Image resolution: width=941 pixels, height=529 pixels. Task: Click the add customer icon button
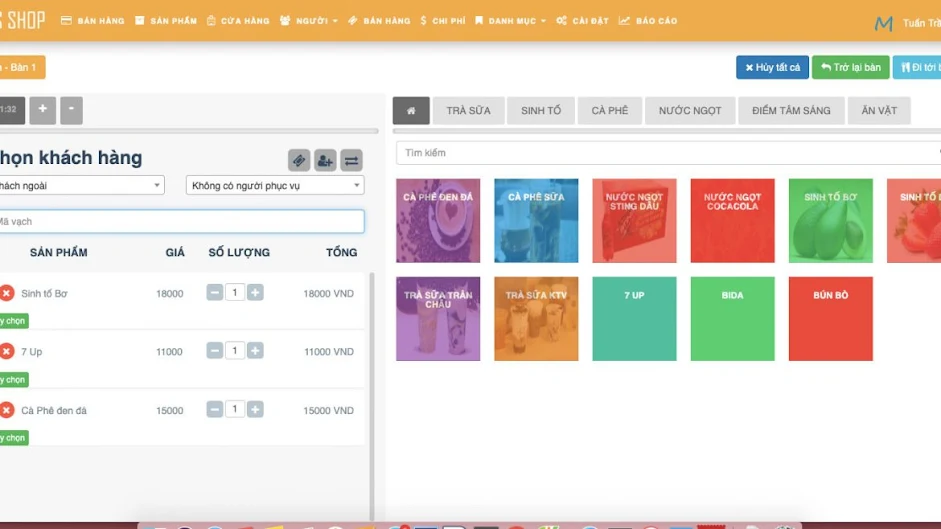[325, 160]
